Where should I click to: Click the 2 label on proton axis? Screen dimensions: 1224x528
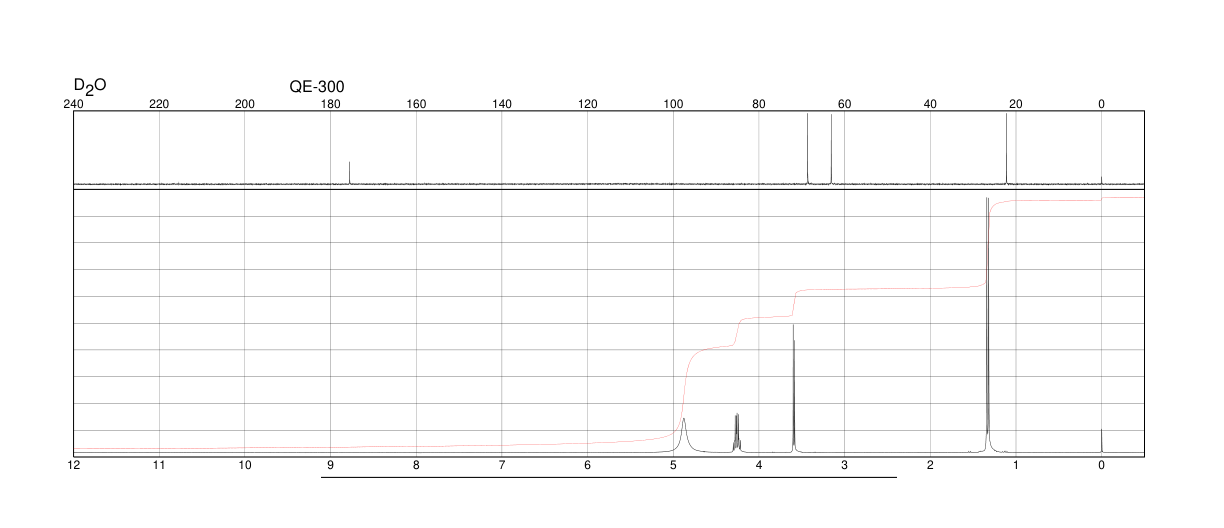930,465
